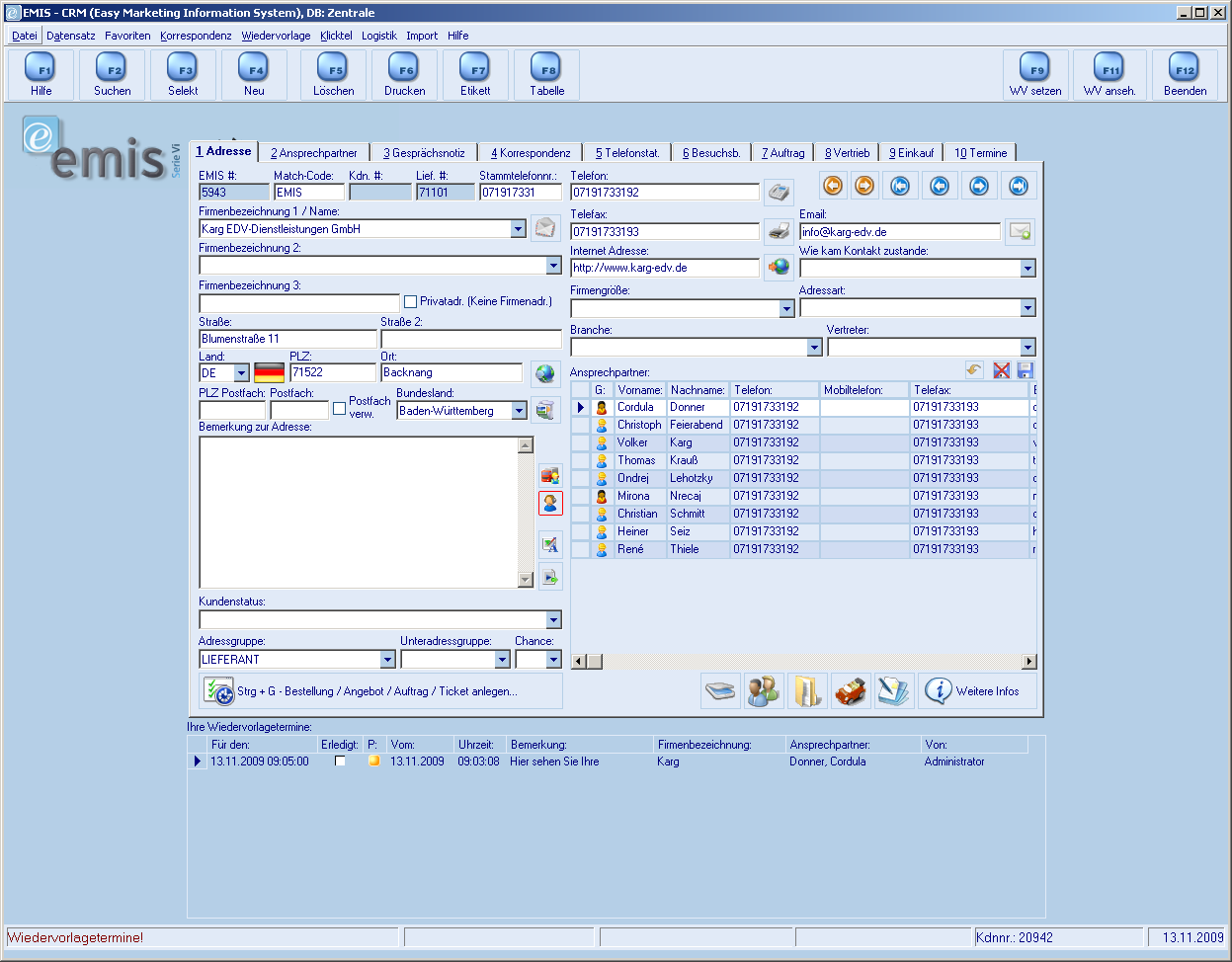Toggle Erledigt checkbox in Wiedervorlage row
The image size is (1232, 962).
340,762
